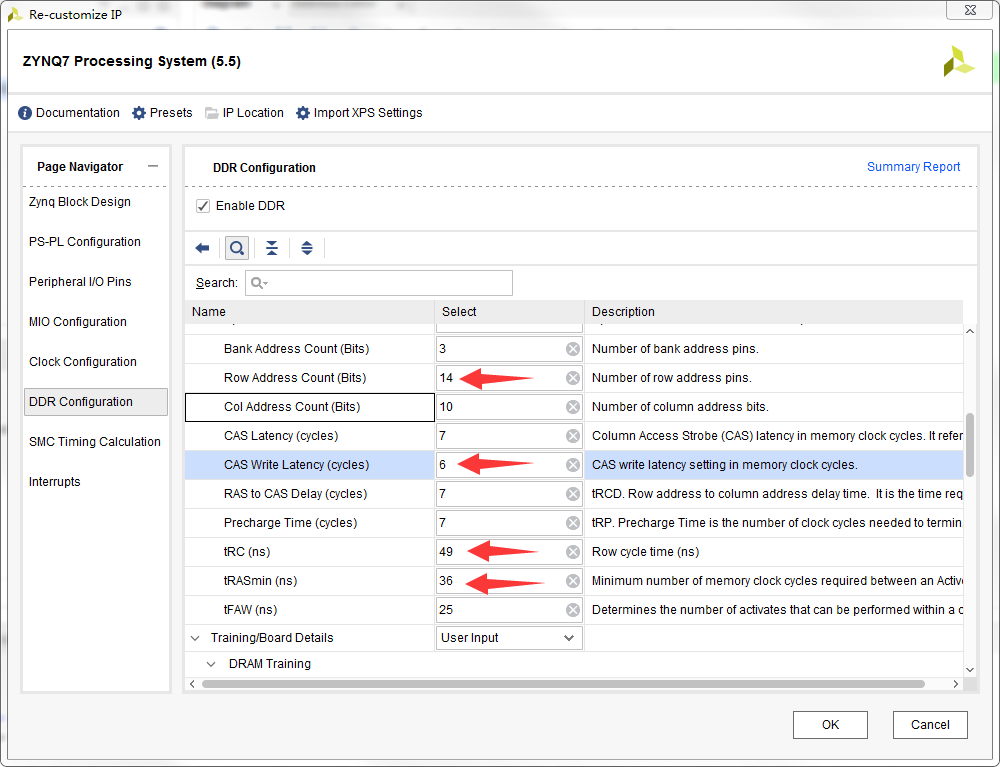Viewport: 1000px width, 767px height.
Task: Select DDR Configuration page
Action: (x=96, y=402)
